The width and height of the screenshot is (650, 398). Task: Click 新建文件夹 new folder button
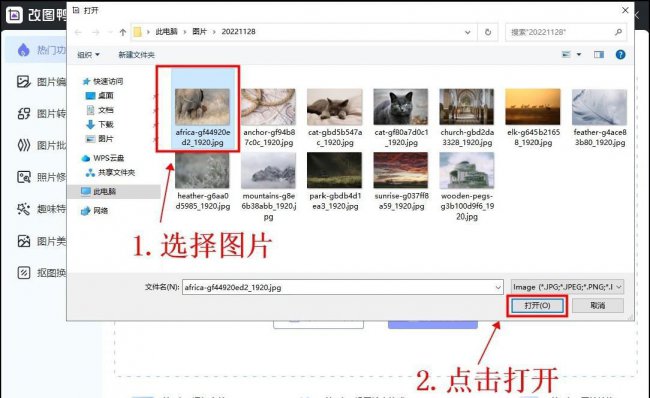tap(136, 55)
